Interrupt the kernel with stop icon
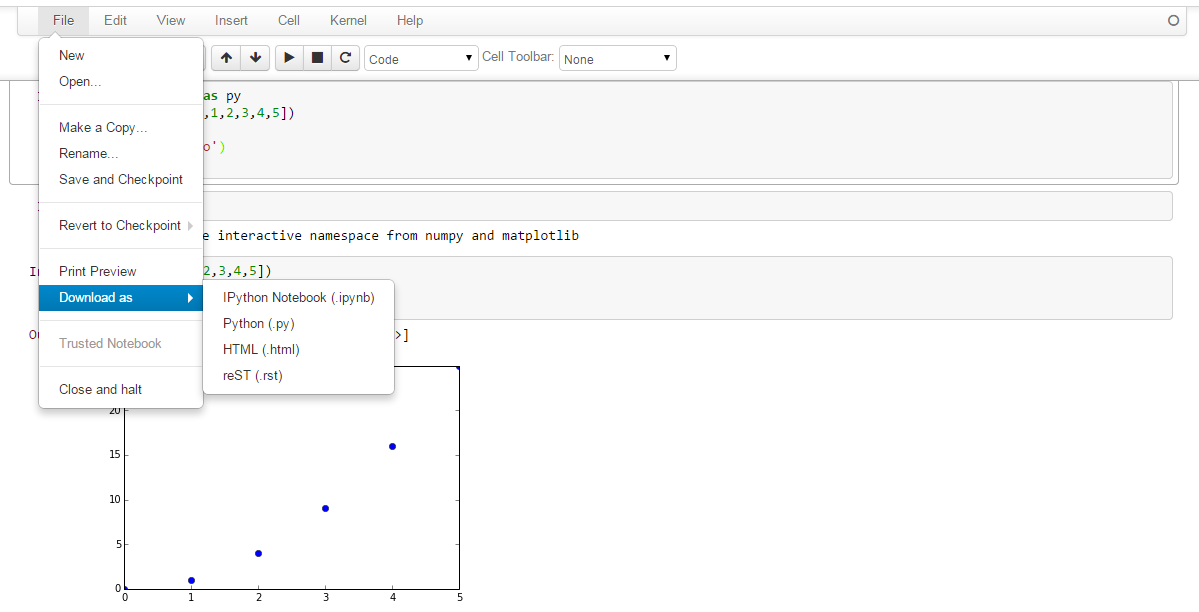This screenshot has height=612, width=1199. click(x=317, y=58)
